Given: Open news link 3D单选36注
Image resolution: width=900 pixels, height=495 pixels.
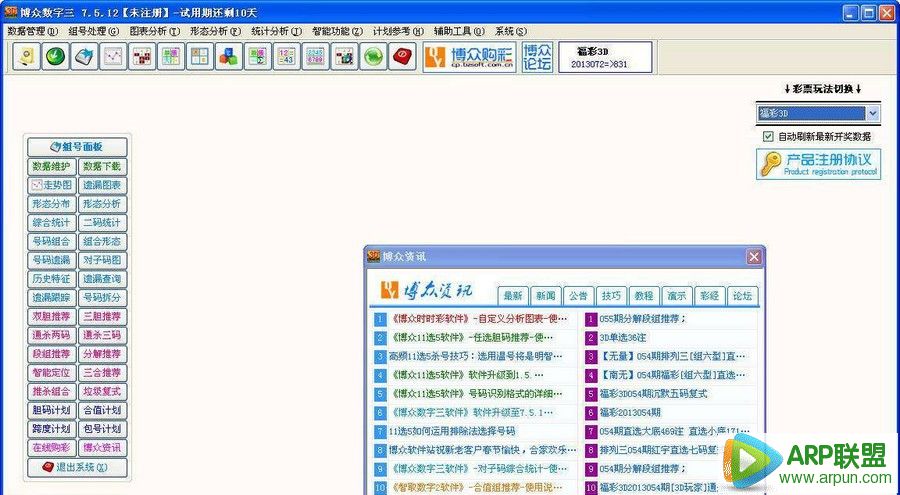Looking at the screenshot, I should click(x=623, y=338).
